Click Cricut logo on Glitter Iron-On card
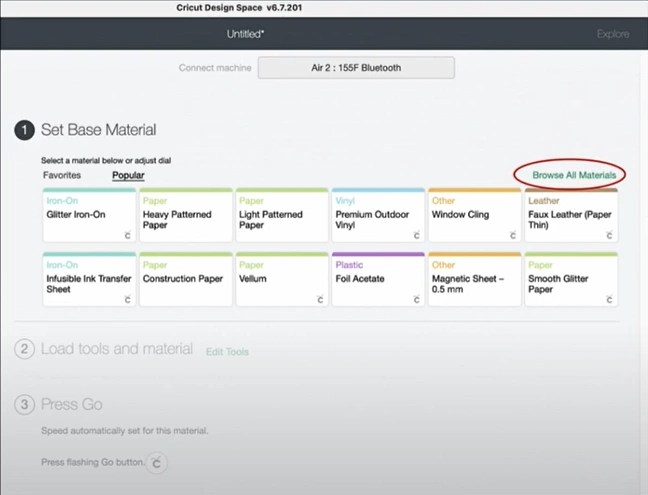Screen dimensions: 648x495 pos(128,235)
